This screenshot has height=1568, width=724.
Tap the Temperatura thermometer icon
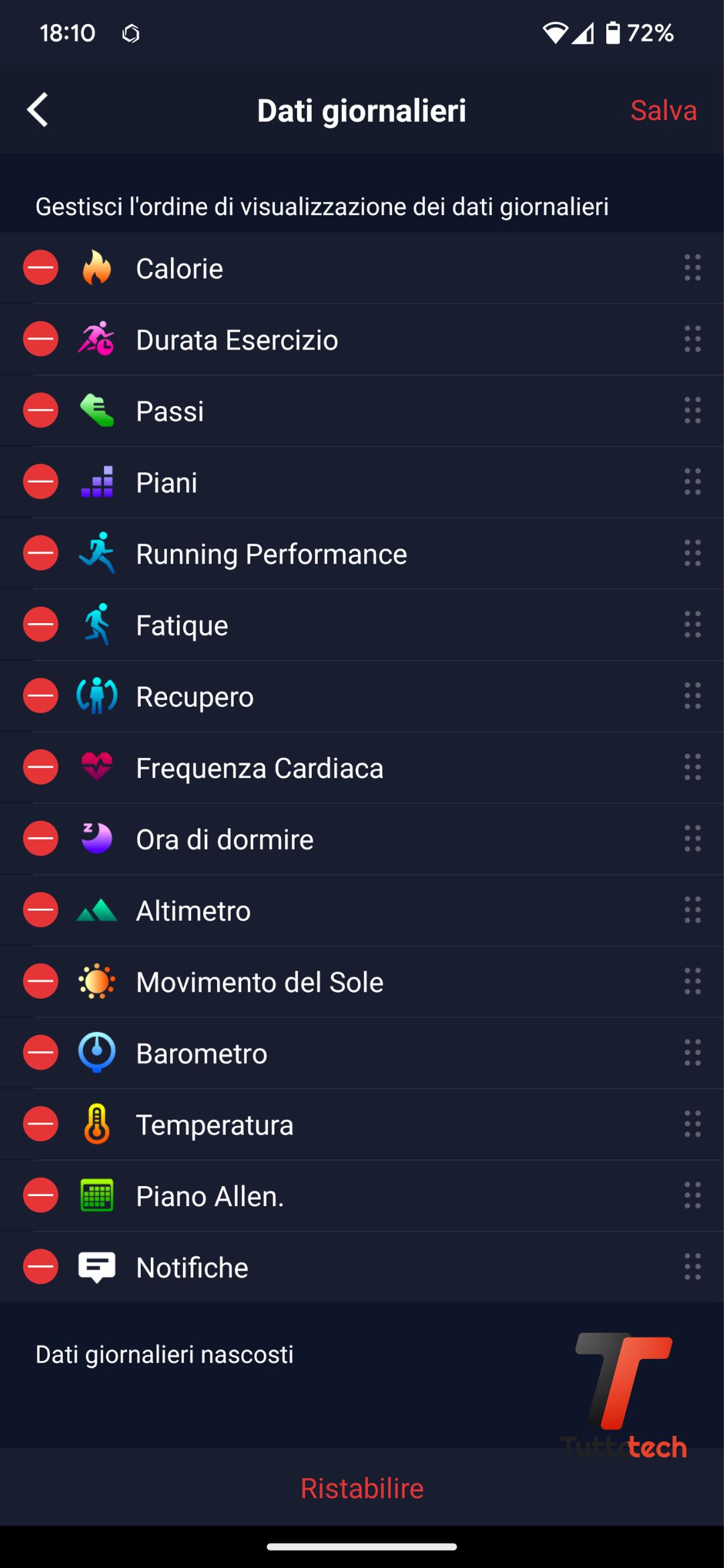pos(97,1124)
